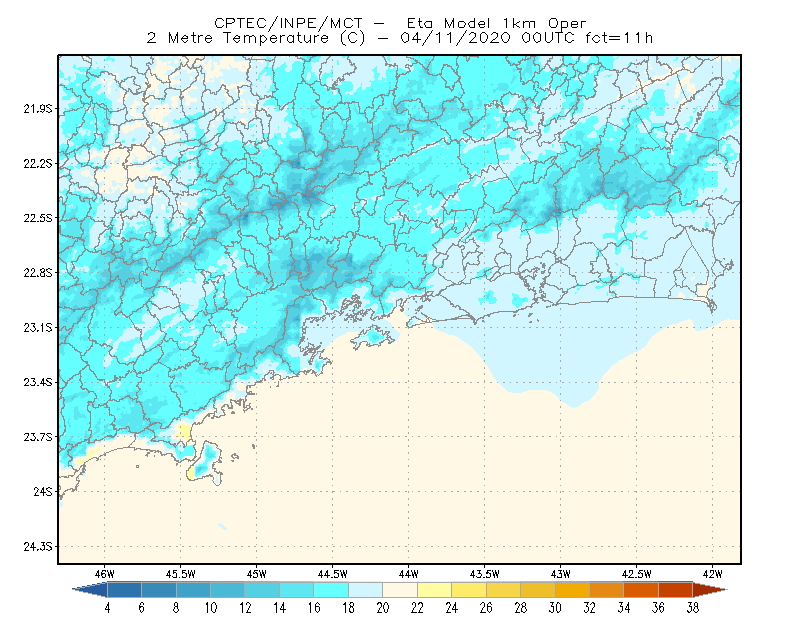Click the color bar segment between 34 and 36
This screenshot has width=800, height=618.
[641, 590]
